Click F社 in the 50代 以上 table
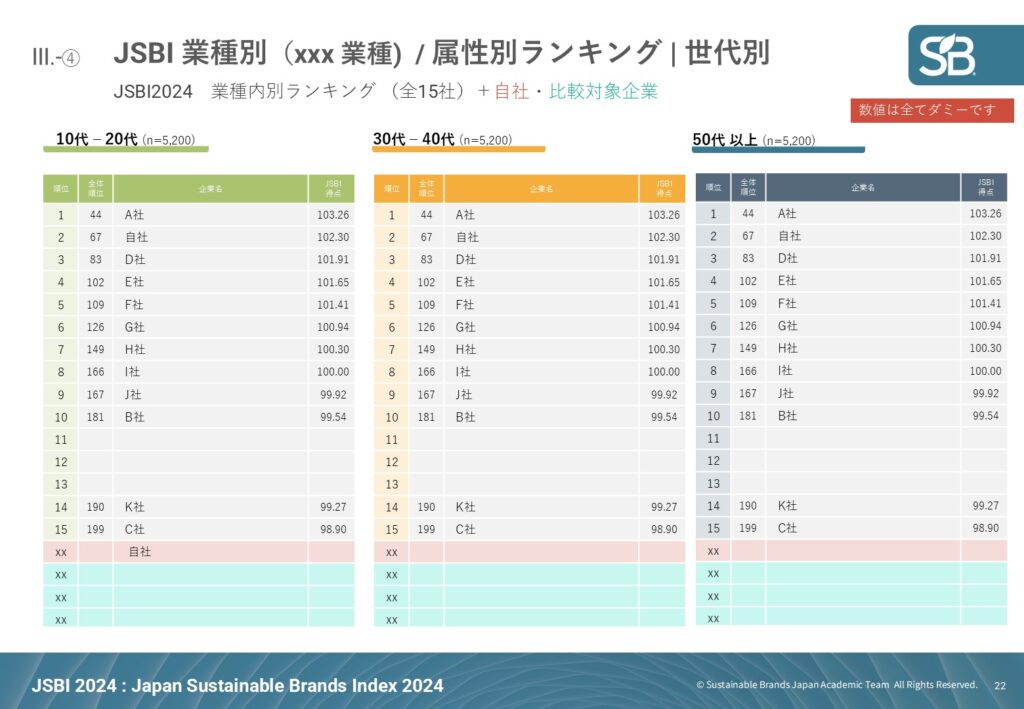The width and height of the screenshot is (1024, 709). click(787, 303)
